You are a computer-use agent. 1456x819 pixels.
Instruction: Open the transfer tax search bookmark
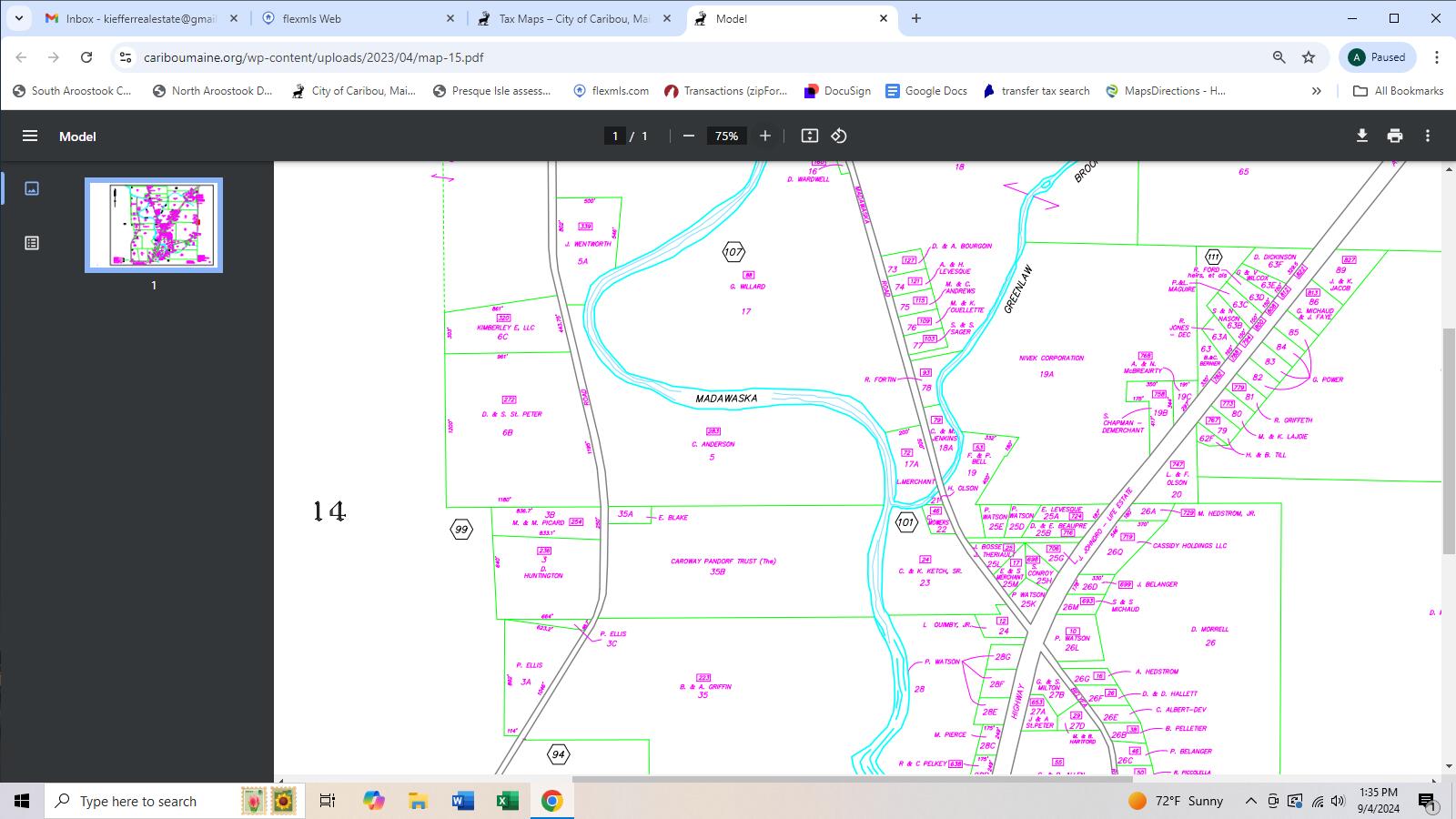click(x=1036, y=91)
